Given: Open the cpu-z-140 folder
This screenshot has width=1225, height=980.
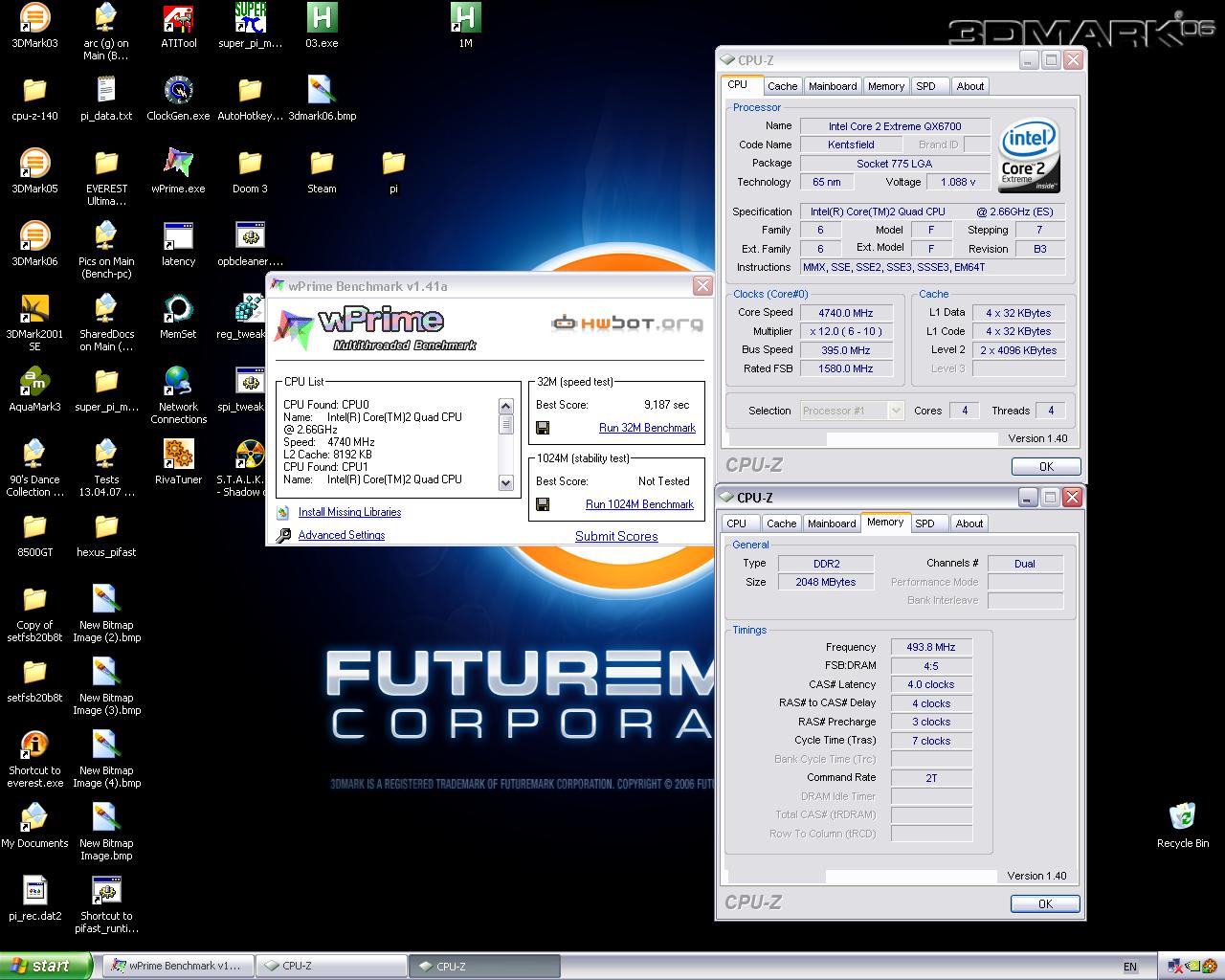Looking at the screenshot, I should (x=34, y=99).
